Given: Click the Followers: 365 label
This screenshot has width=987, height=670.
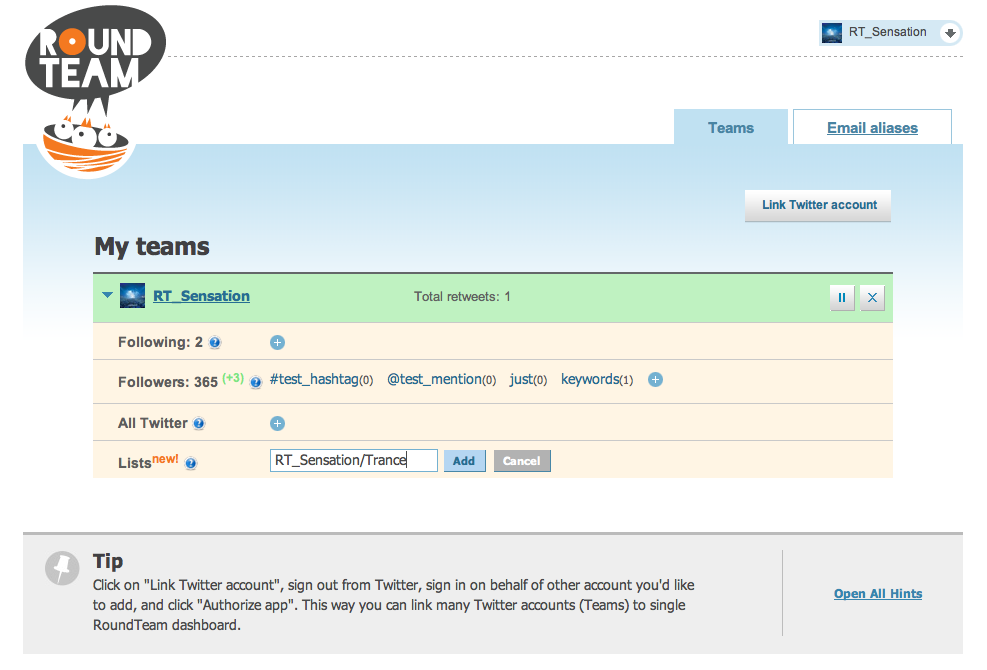Looking at the screenshot, I should pos(168,382).
